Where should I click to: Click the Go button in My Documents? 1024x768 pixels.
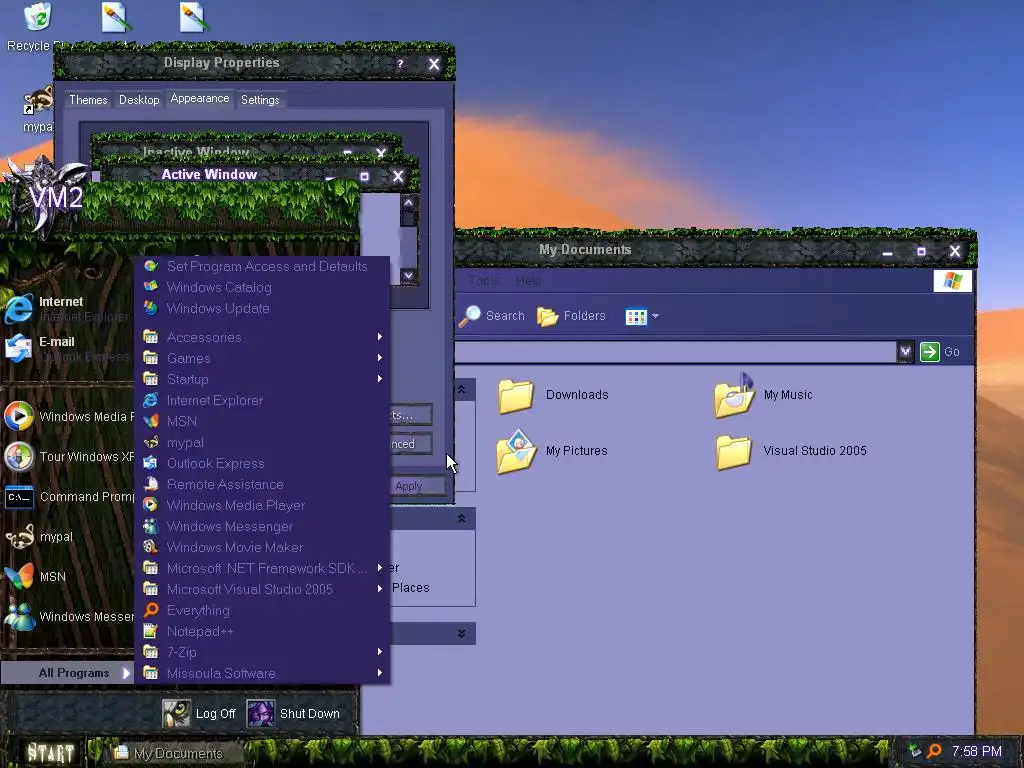(x=940, y=351)
